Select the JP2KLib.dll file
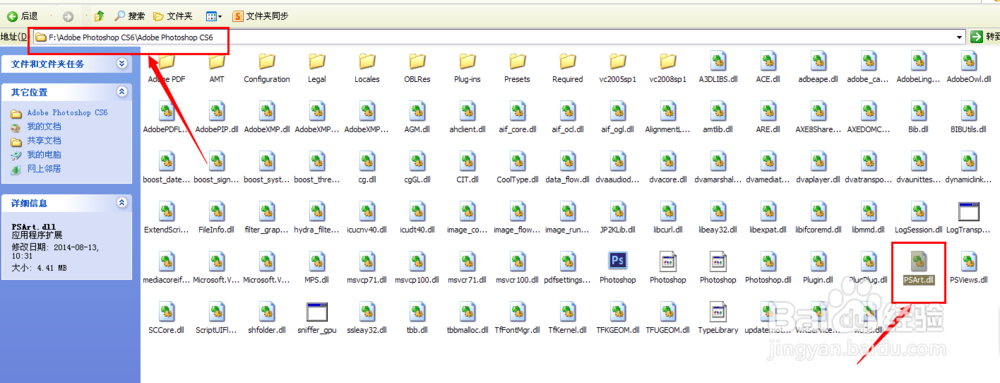Screen dimensions: 1000x383 pos(617,218)
